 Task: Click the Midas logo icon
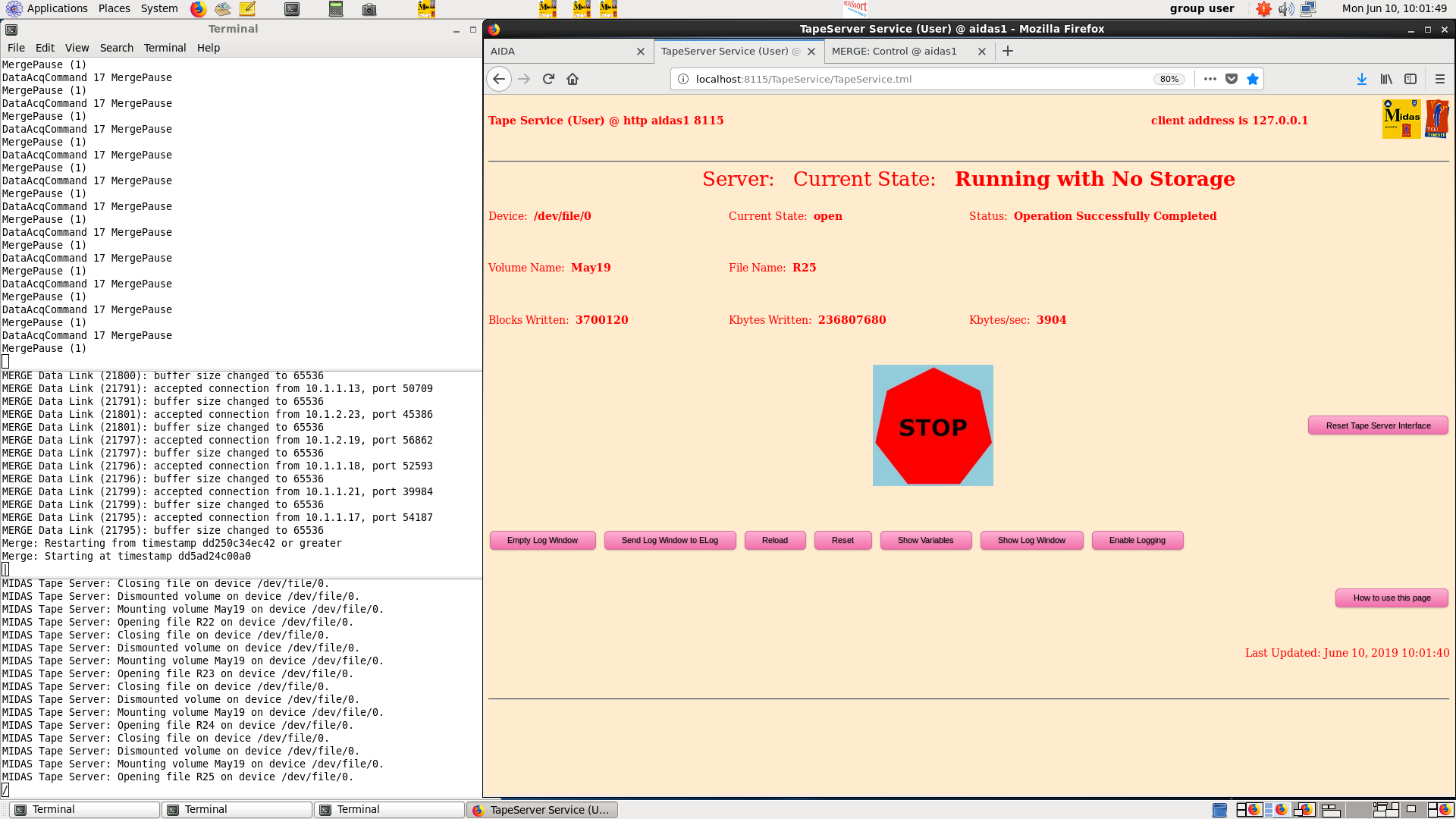click(1401, 119)
